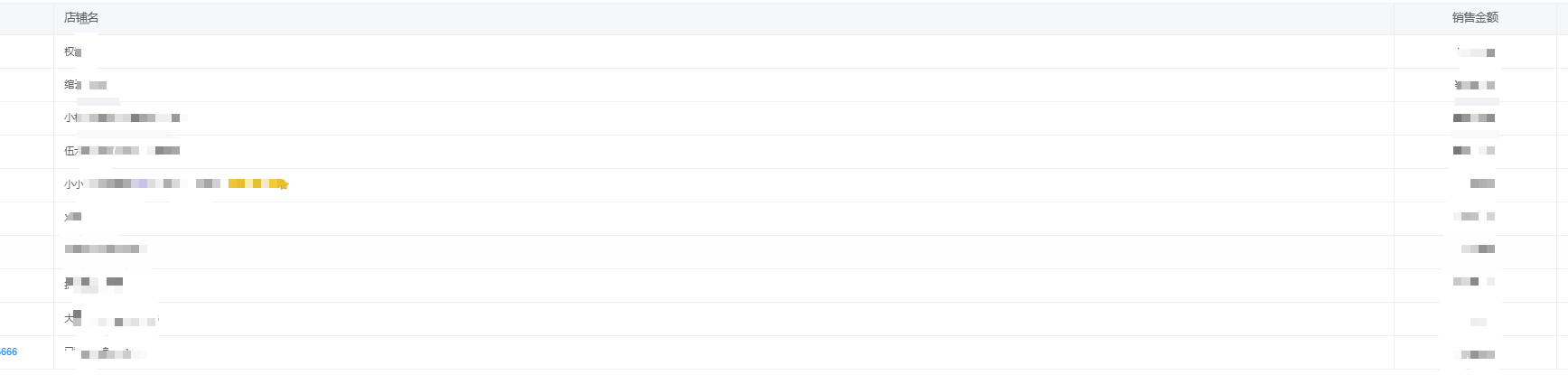1568x375 pixels.
Task: Select the shop name starting with 权
Action: (x=73, y=52)
